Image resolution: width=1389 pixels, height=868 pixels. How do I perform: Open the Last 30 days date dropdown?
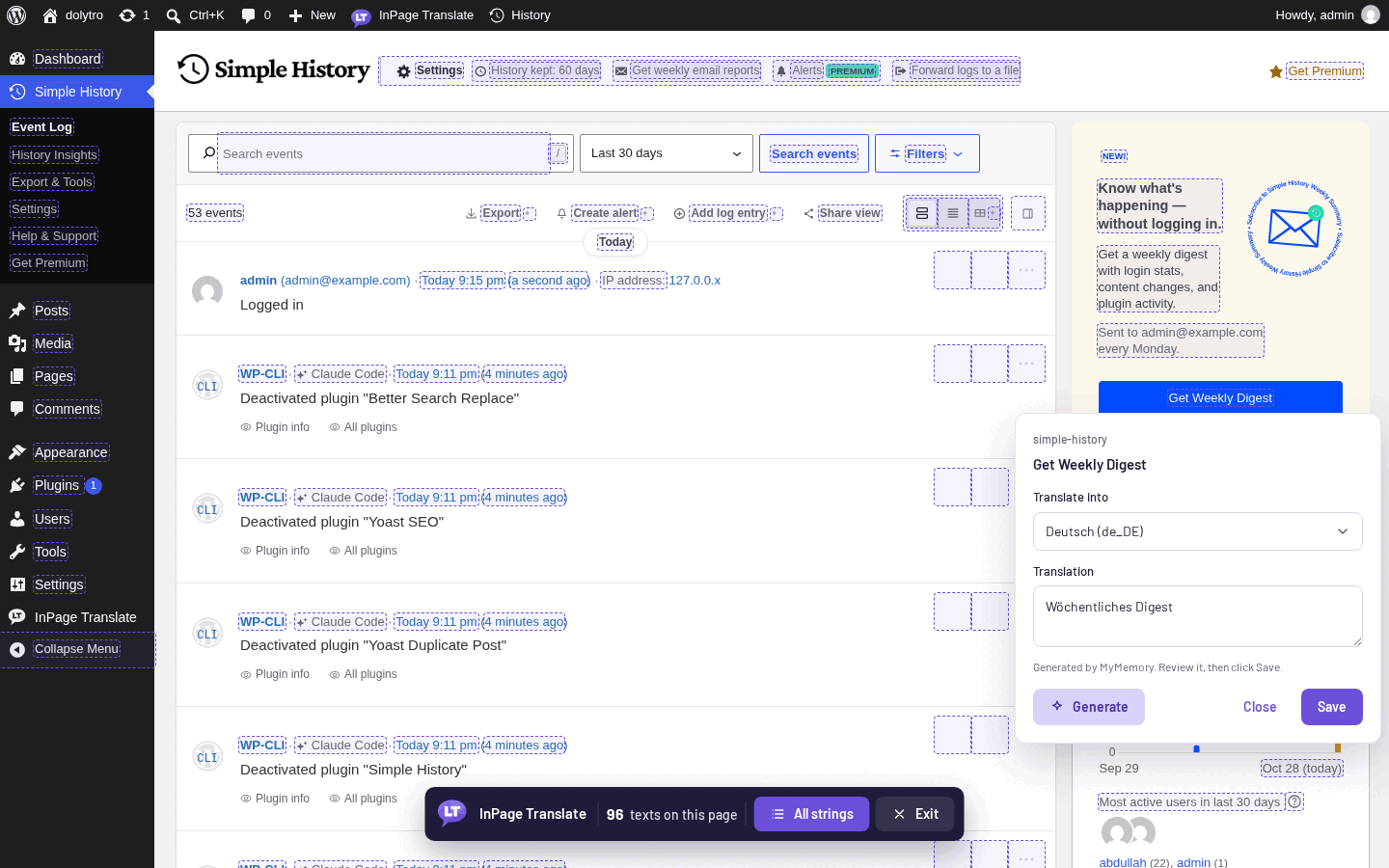point(667,153)
